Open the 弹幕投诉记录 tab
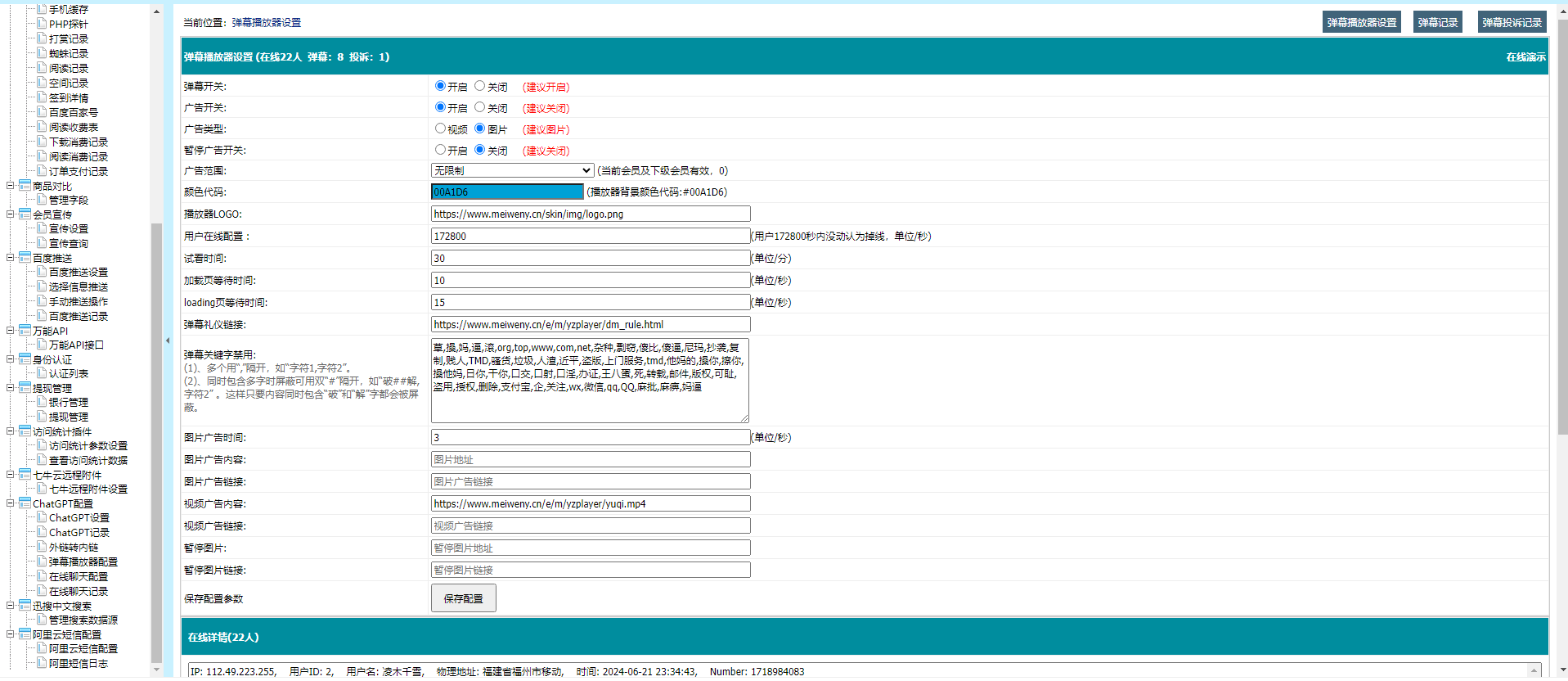The image size is (1568, 681). tap(1512, 22)
